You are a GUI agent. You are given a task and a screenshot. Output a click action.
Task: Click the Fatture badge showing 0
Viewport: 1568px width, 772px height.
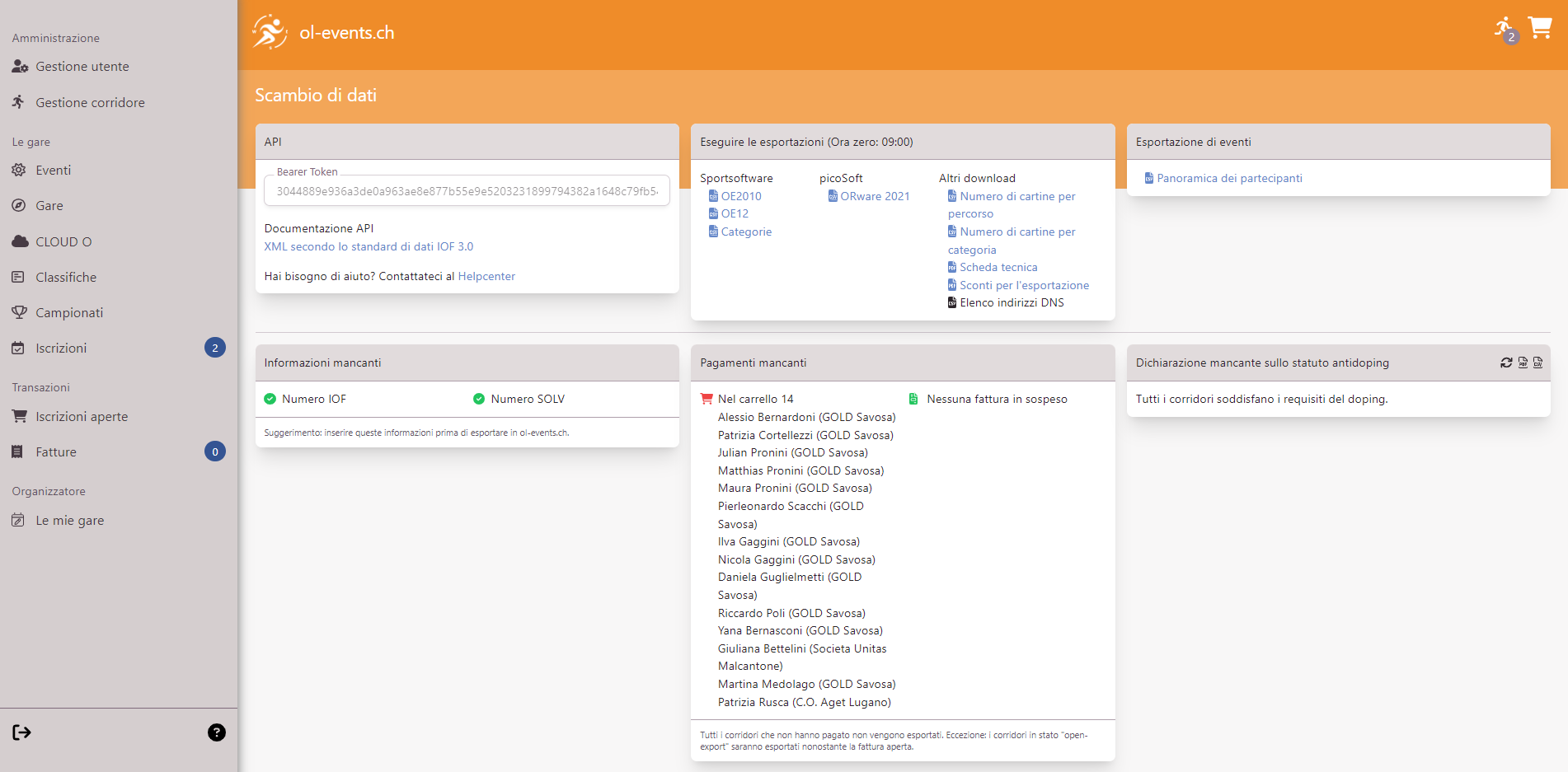pos(215,452)
